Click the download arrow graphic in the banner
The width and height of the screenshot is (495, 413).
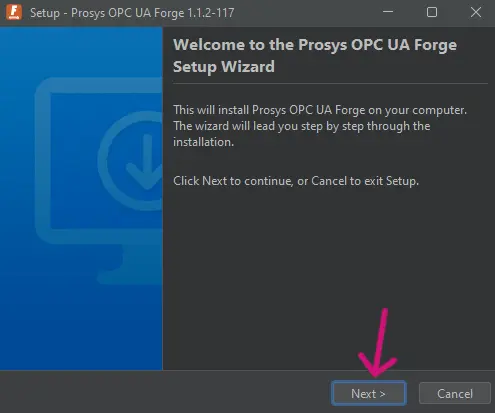click(x=145, y=162)
